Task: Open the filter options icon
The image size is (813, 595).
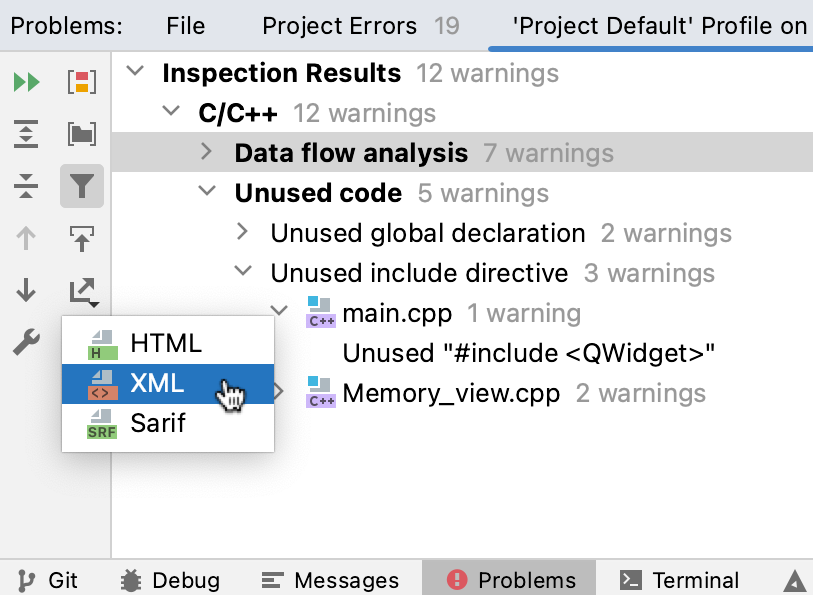Action: pyautogui.click(x=82, y=185)
